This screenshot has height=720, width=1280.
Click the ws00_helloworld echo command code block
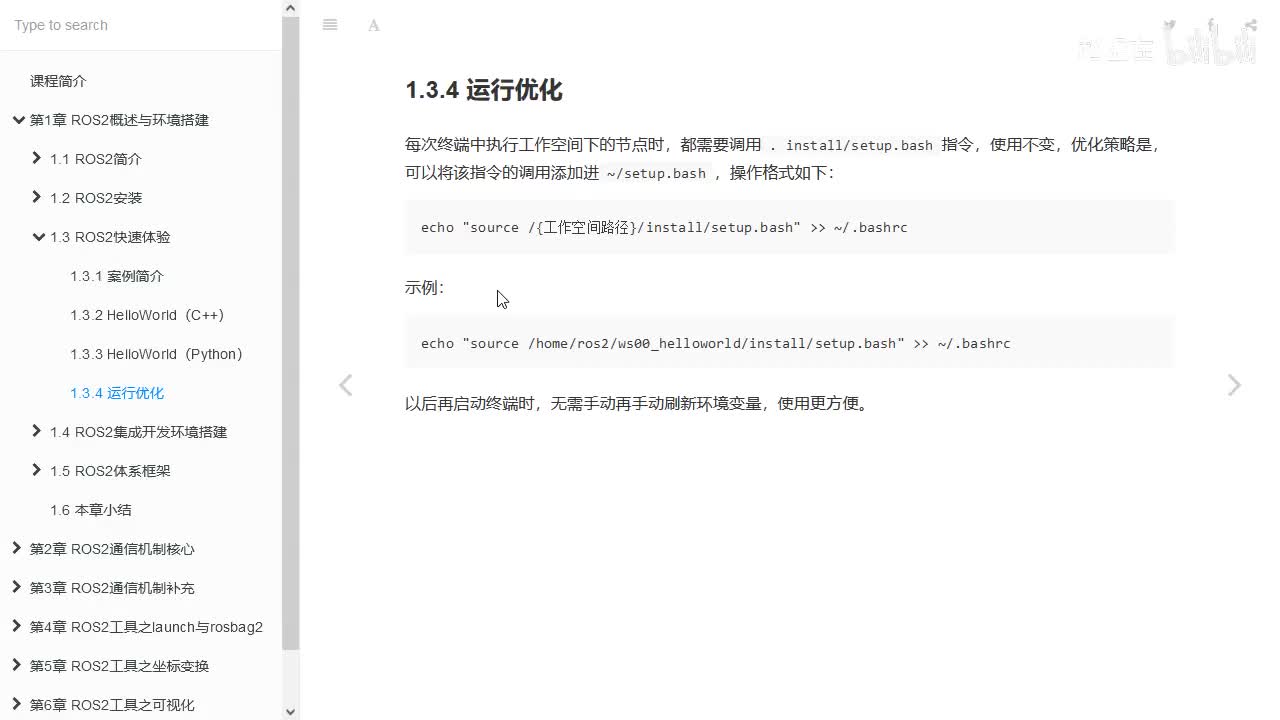click(789, 343)
